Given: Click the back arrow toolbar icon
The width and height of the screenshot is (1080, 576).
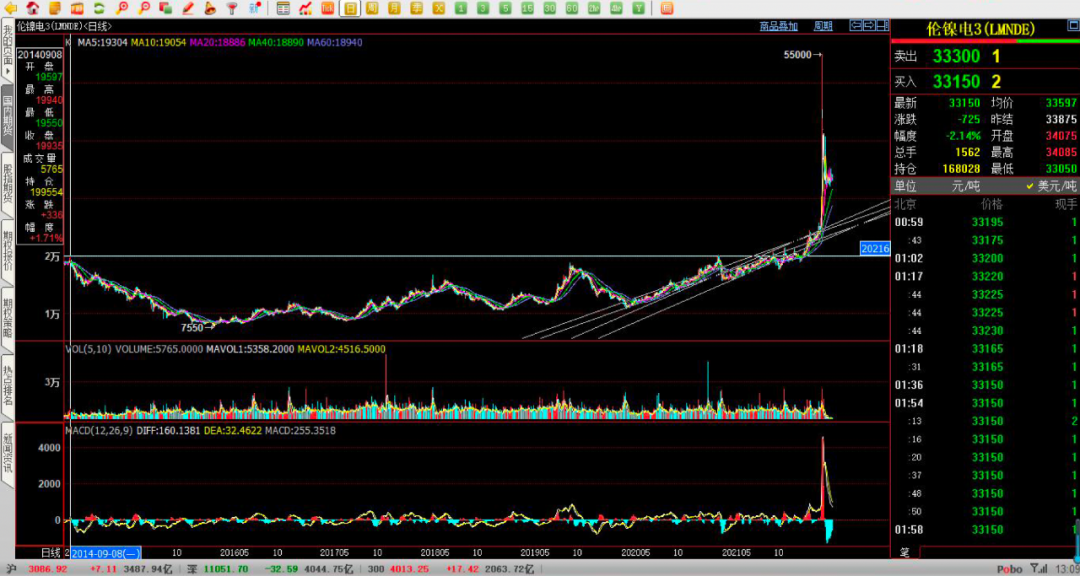Looking at the screenshot, I should (9, 8).
